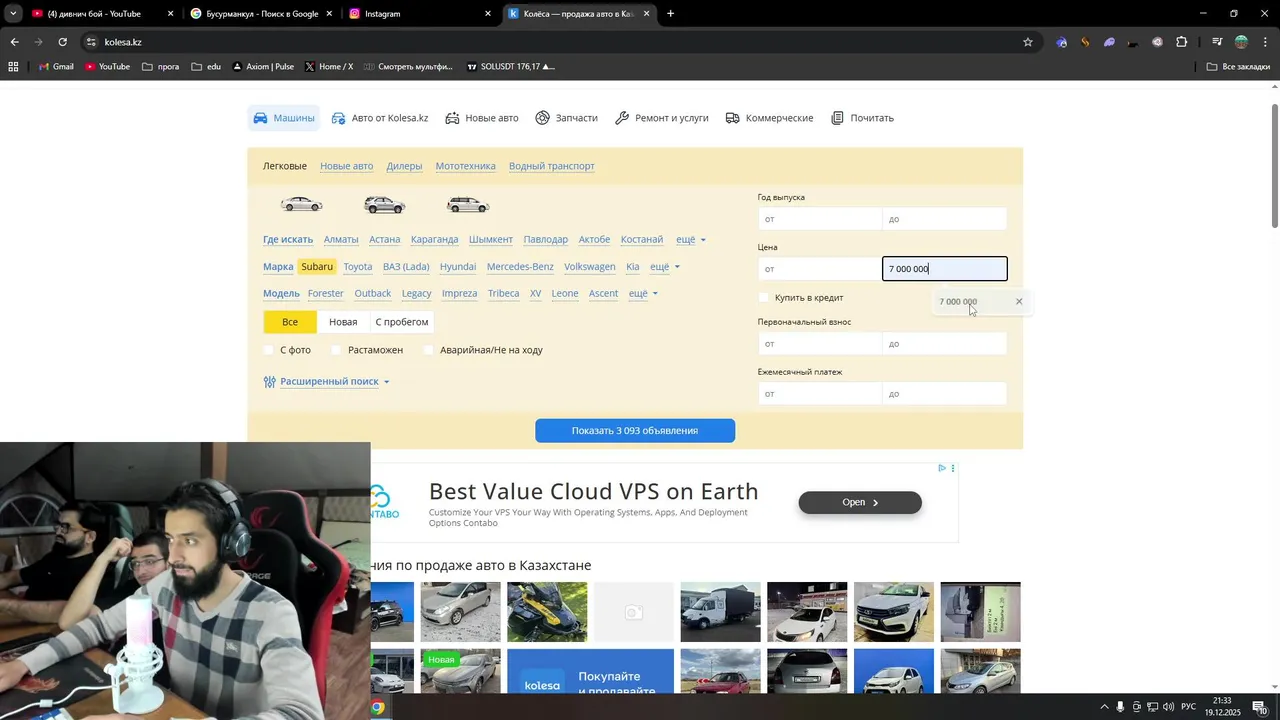Check the Растаможен option
Image resolution: width=1280 pixels, height=720 pixels.
coord(336,350)
